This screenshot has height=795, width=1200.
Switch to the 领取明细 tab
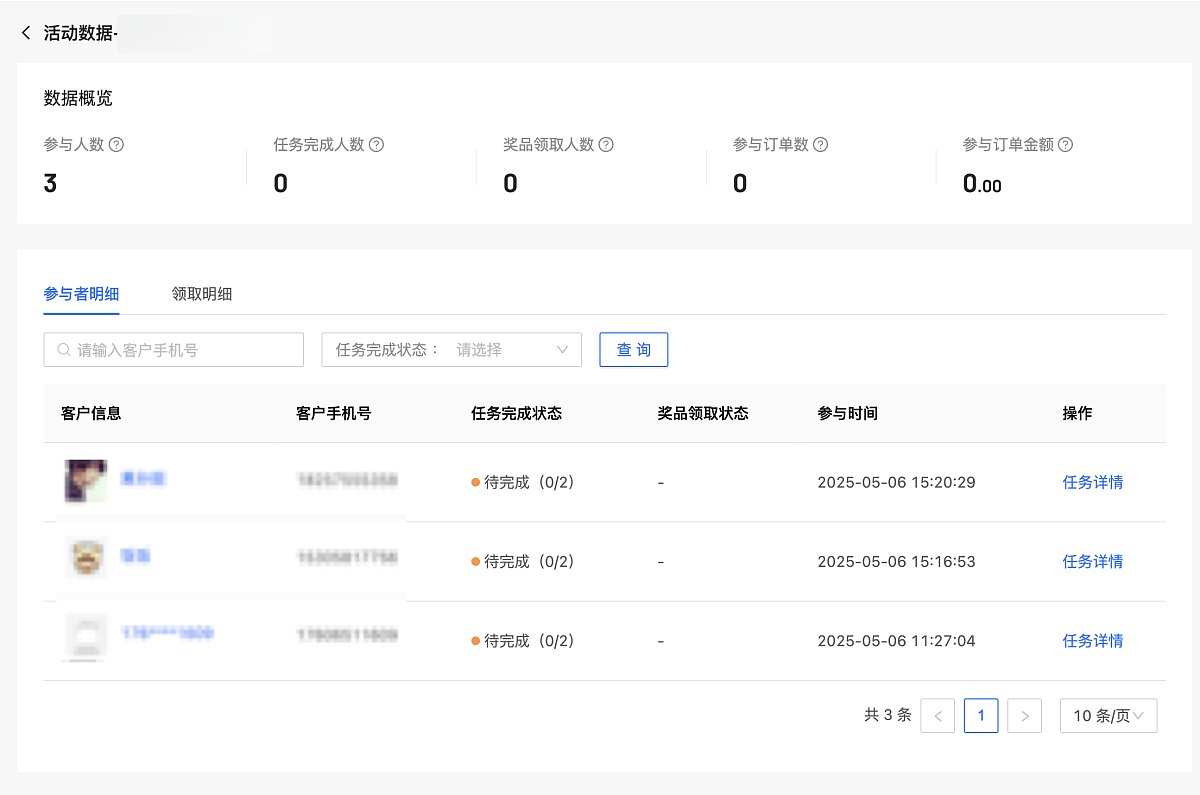pos(202,294)
